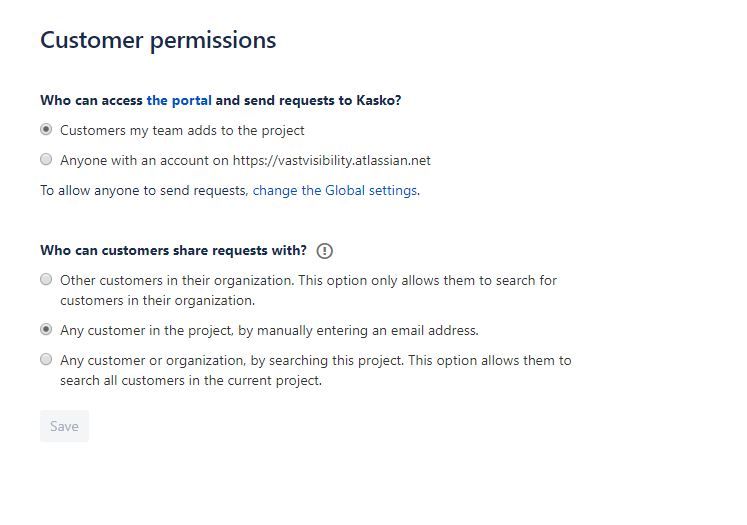Open 'change the Global settings' link

335,191
